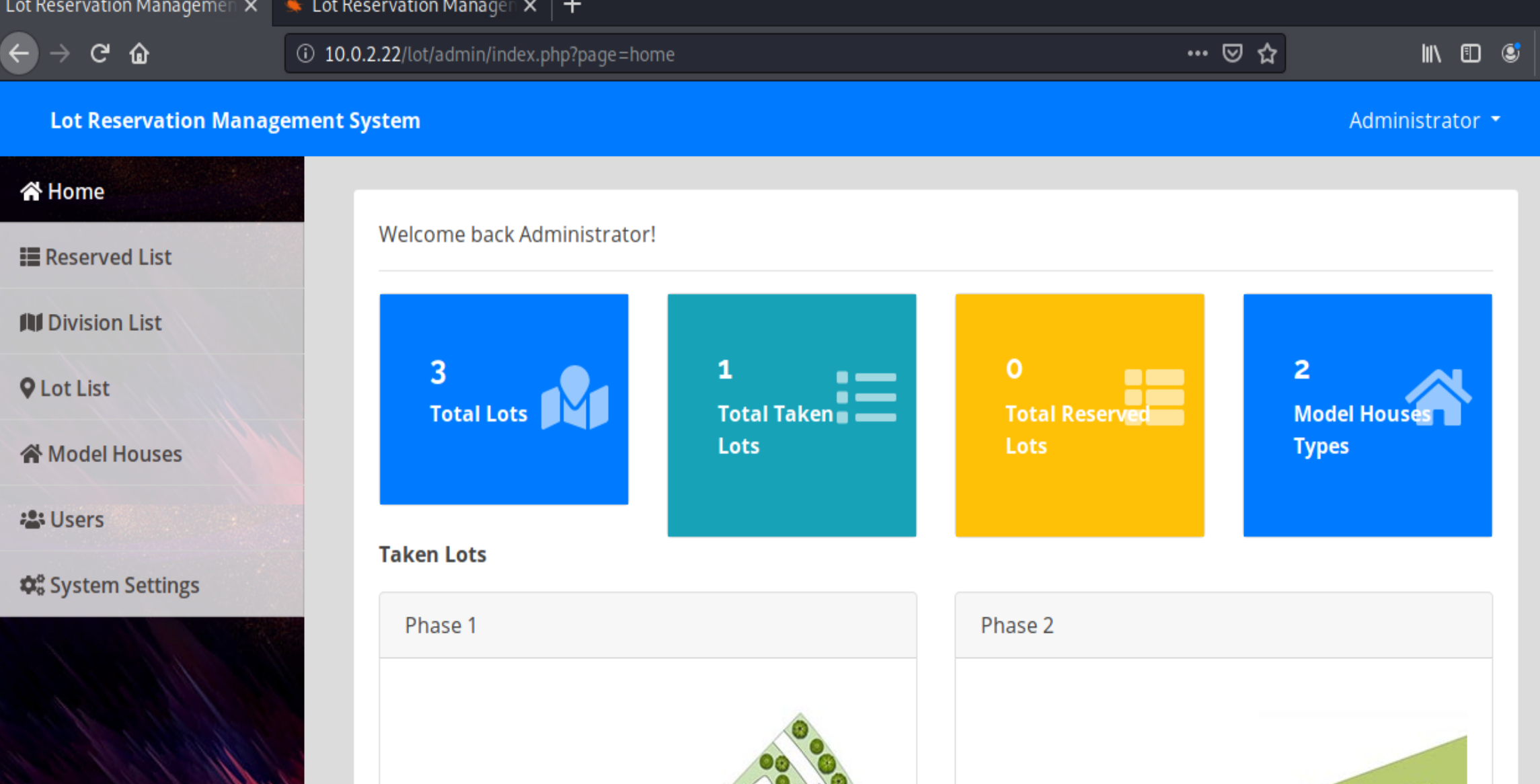Click the people icon beside Users
The image size is (1540, 784).
(32, 519)
